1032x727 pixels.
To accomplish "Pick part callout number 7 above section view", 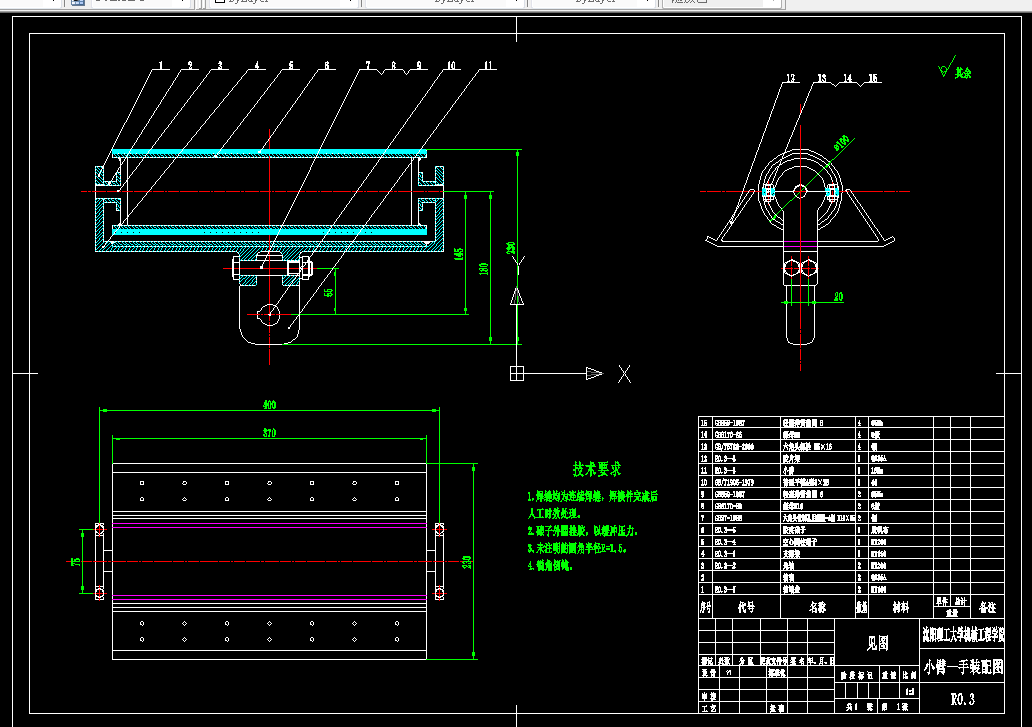I will click(368, 65).
